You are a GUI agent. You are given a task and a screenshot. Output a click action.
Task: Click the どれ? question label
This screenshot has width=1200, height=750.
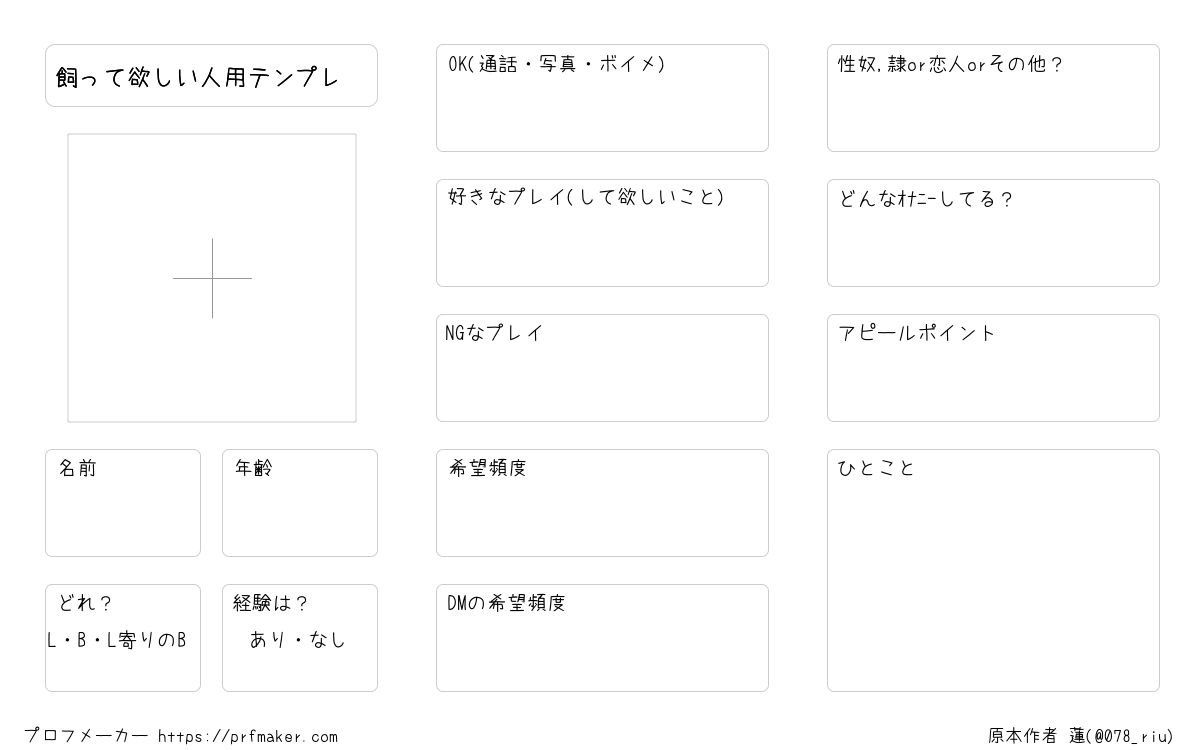point(85,603)
